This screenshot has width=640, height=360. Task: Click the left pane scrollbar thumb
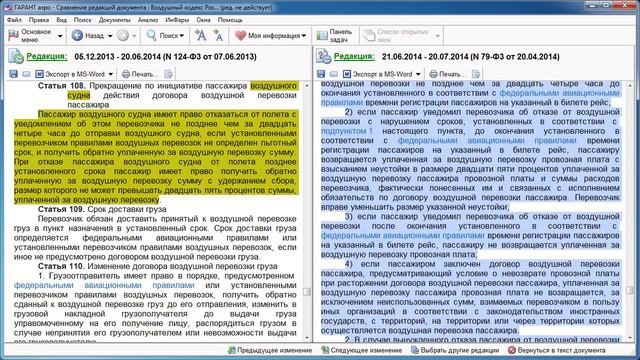[307, 291]
